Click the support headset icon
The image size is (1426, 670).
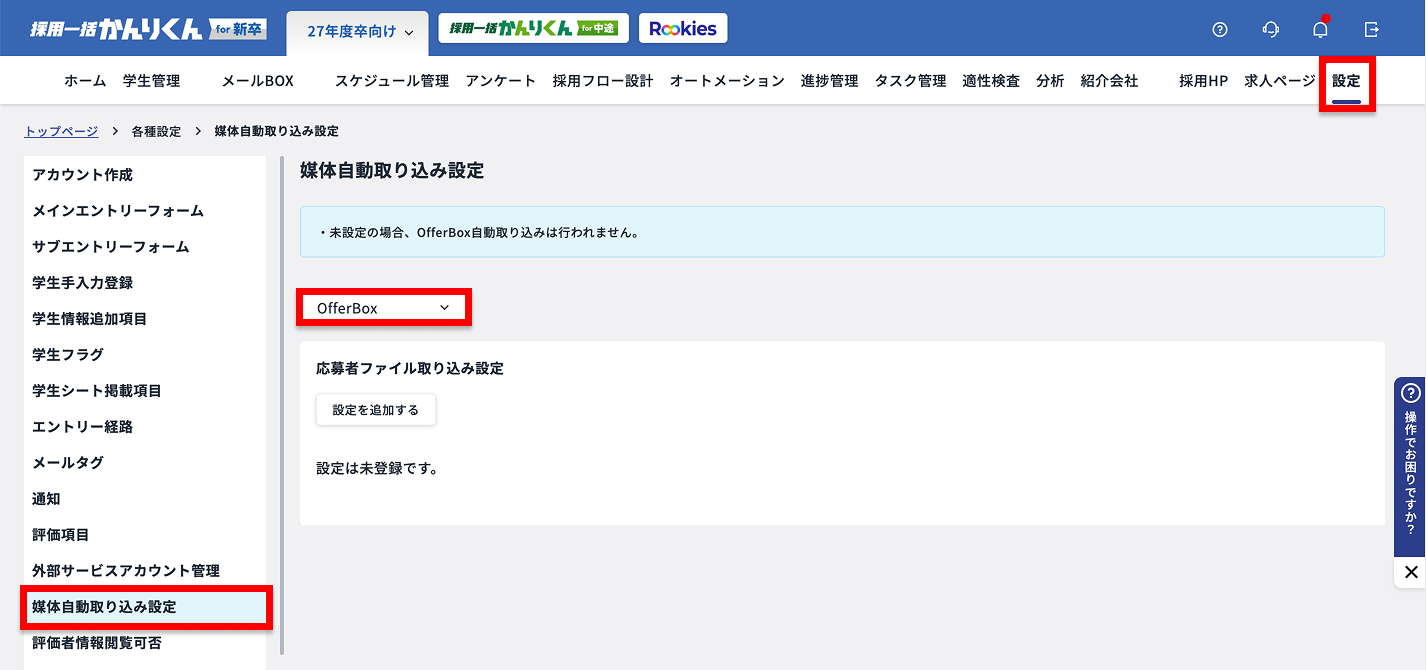pos(1271,29)
